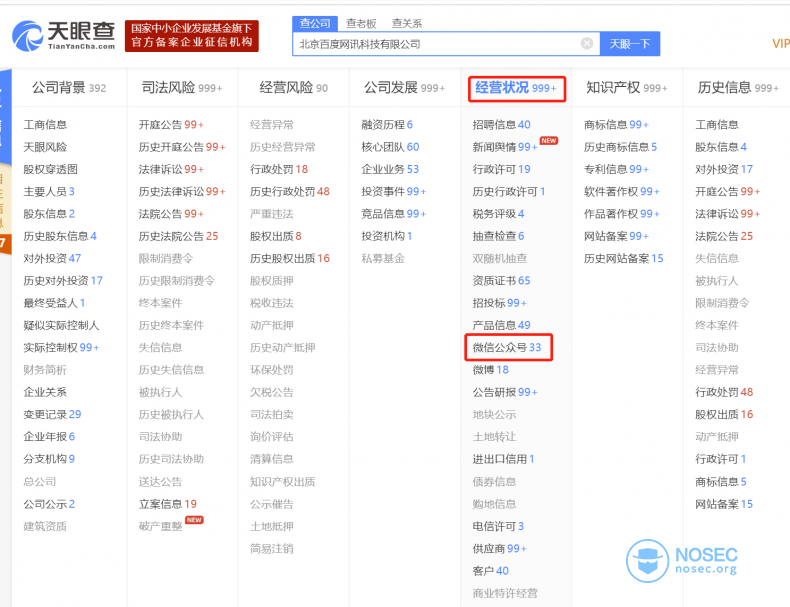The width and height of the screenshot is (790, 607).
Task: Open 最终受益人 1 link
Action: coord(54,303)
